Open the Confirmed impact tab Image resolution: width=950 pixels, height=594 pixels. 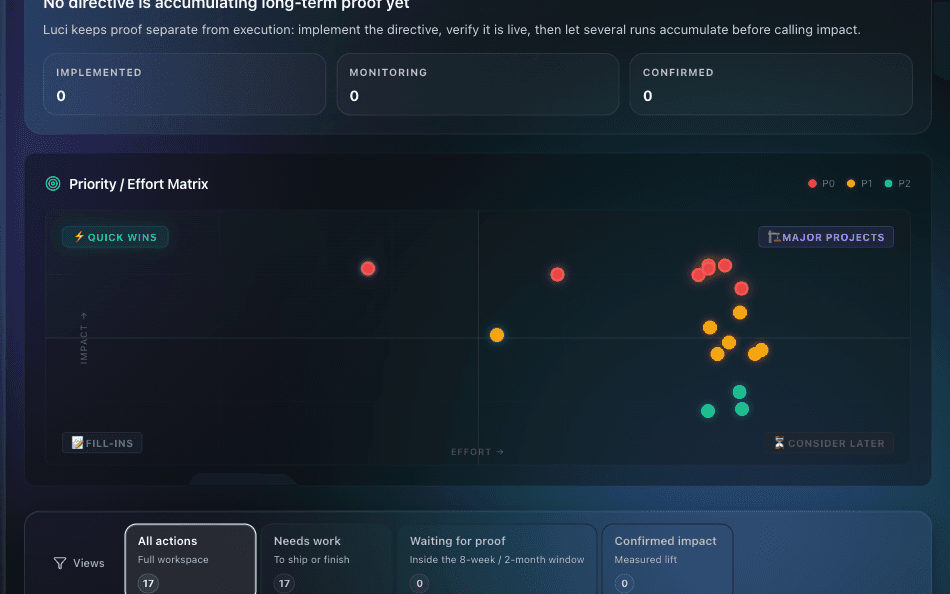click(668, 558)
